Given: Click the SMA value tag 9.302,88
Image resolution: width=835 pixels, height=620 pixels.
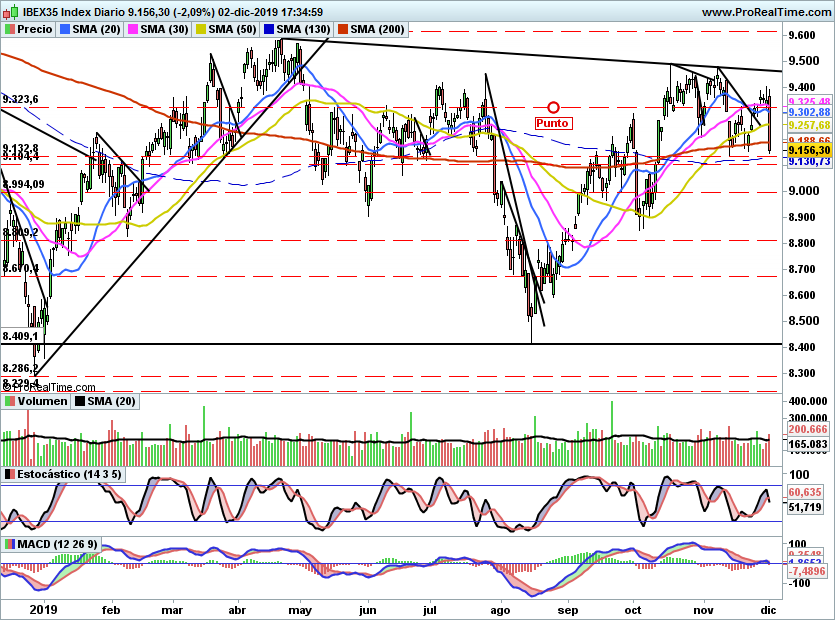Looking at the screenshot, I should [x=809, y=112].
